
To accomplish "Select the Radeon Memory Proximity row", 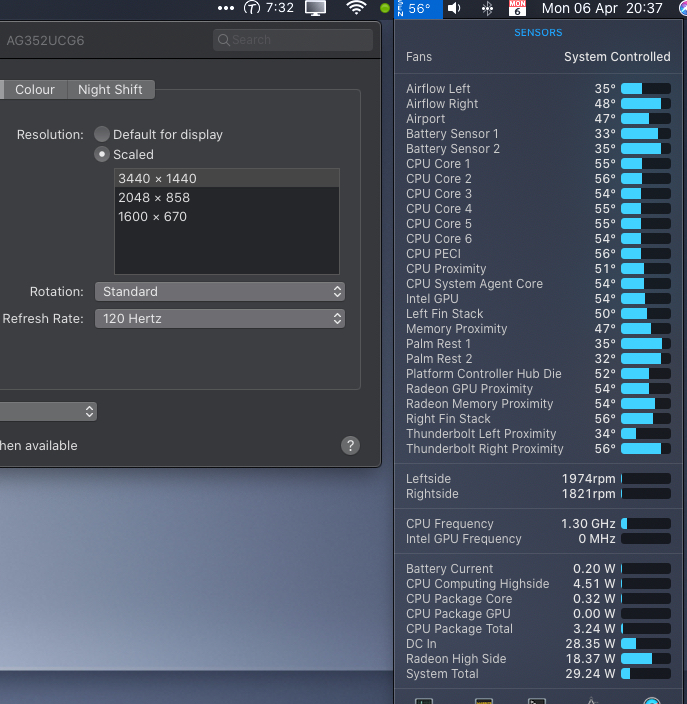I will click(x=538, y=404).
